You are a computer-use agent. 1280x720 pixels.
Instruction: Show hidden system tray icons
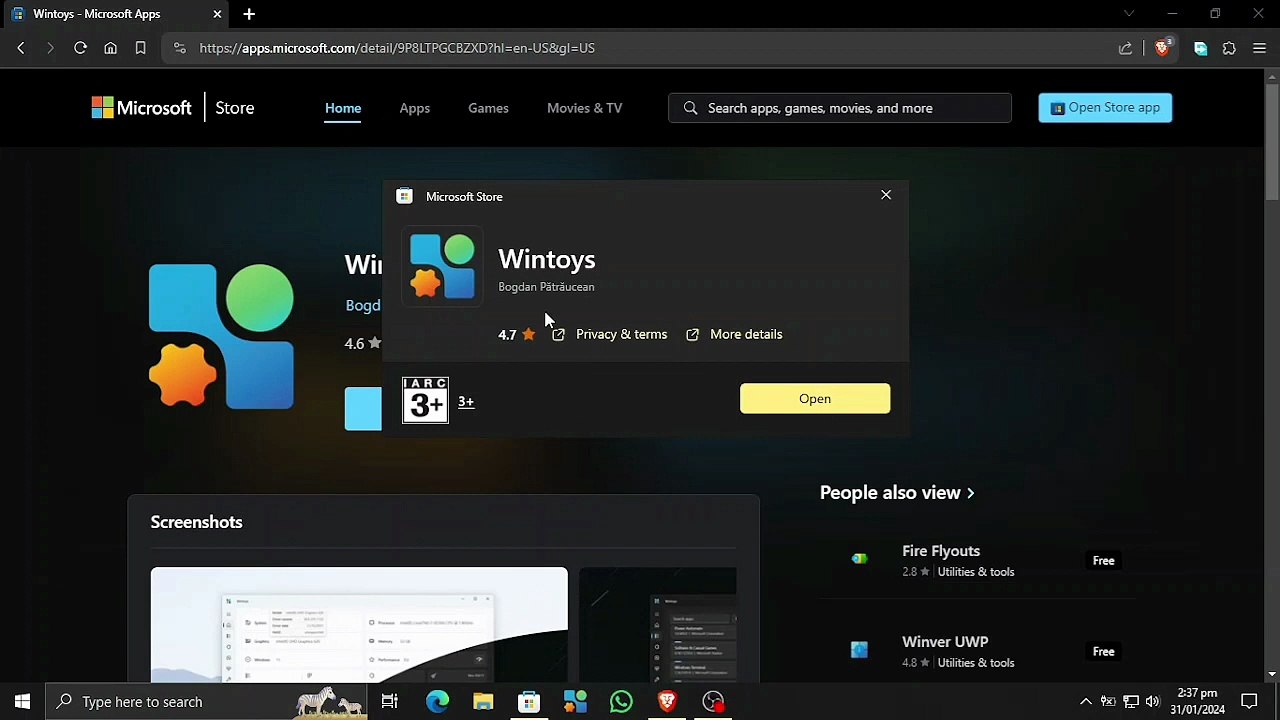point(1085,702)
